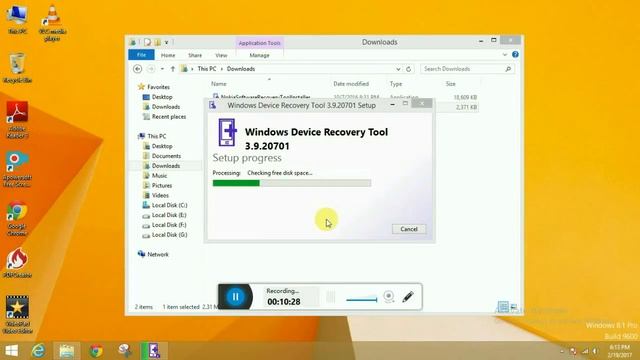Go forward in Explorer navigation
The image size is (640, 360).
coord(151,69)
